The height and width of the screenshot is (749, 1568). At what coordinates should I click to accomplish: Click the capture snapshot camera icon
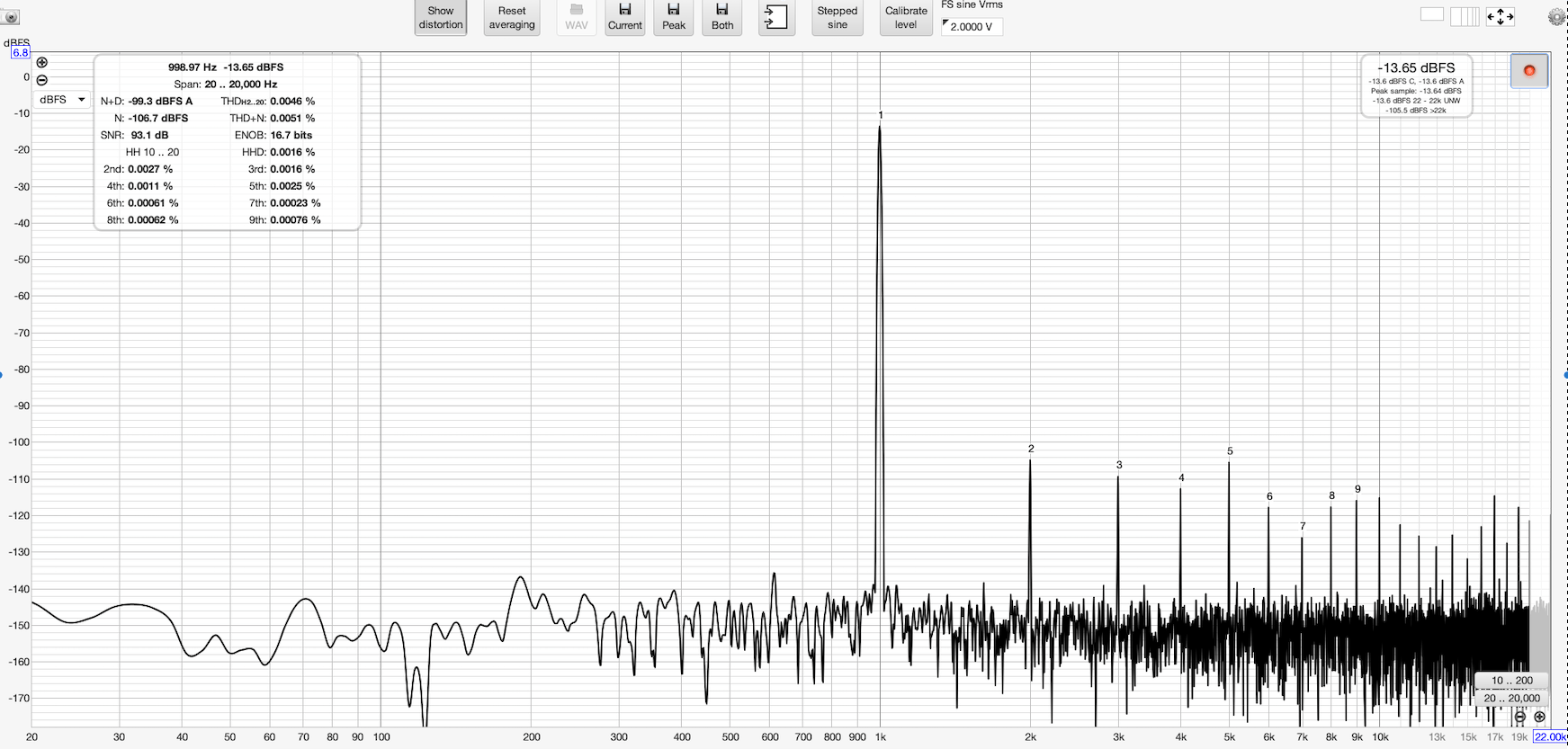[x=11, y=17]
